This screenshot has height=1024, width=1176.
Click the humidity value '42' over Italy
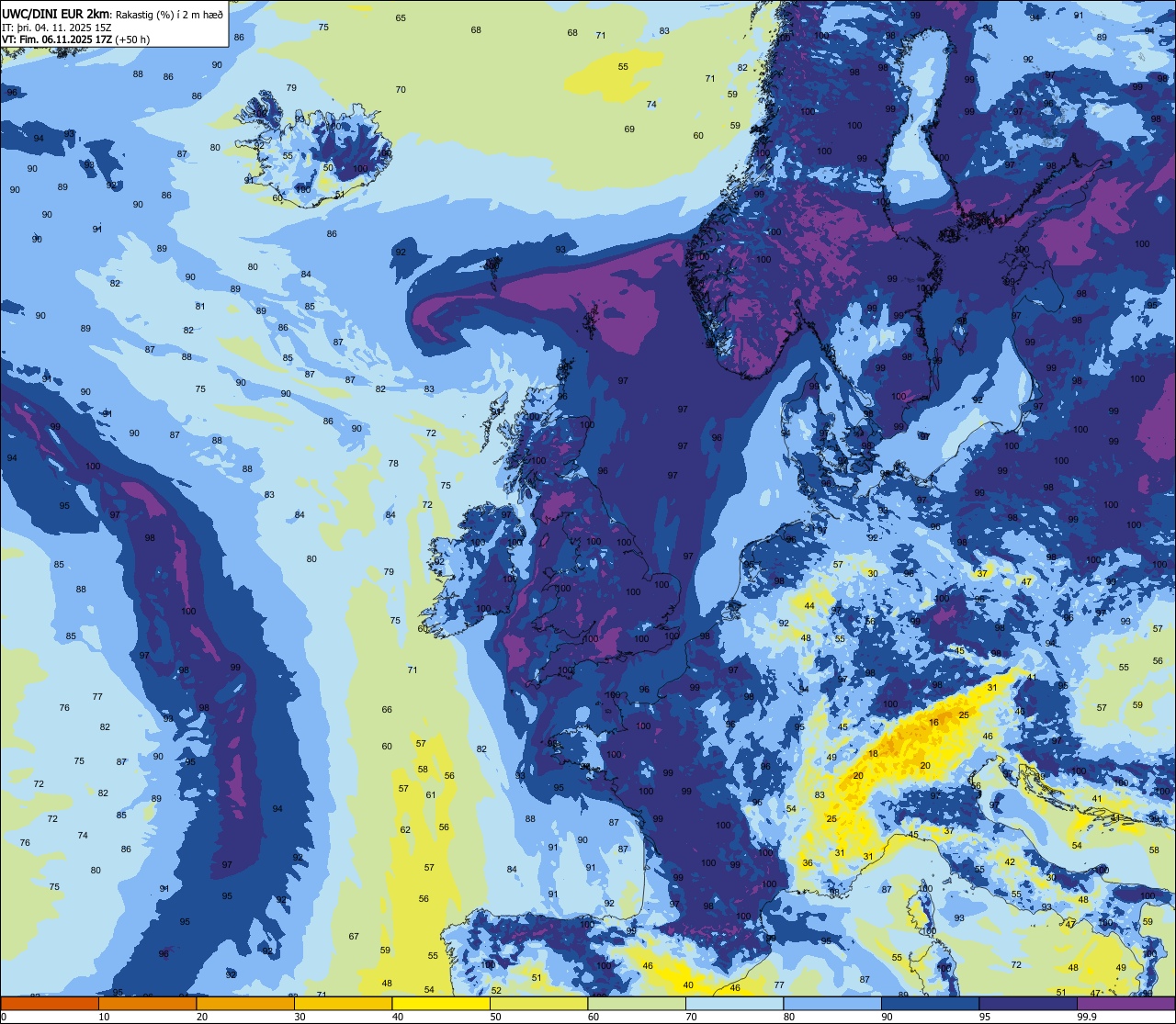(1010, 861)
